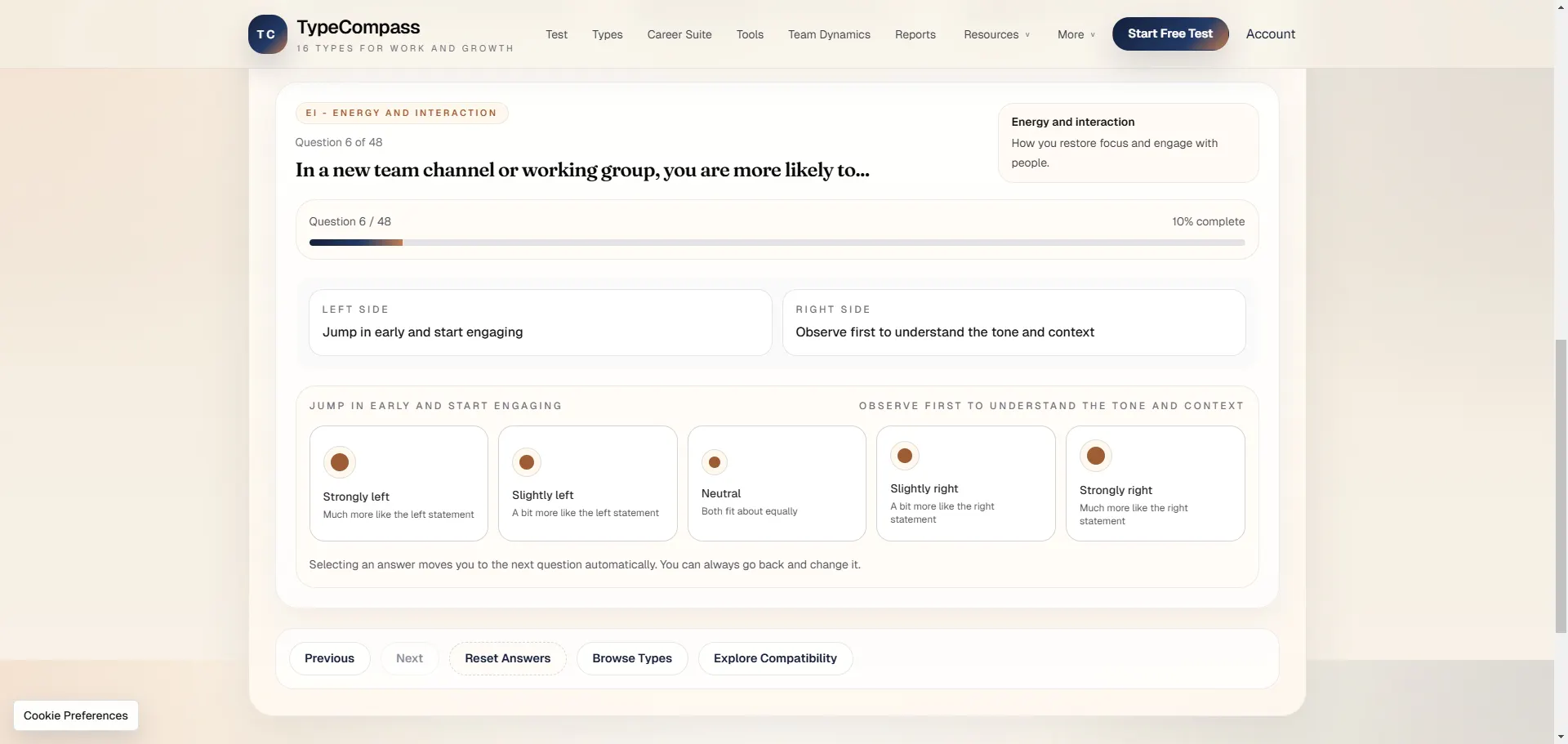Select the Strongly left radio dot
Viewport: 1568px width, 744px height.
point(340,462)
